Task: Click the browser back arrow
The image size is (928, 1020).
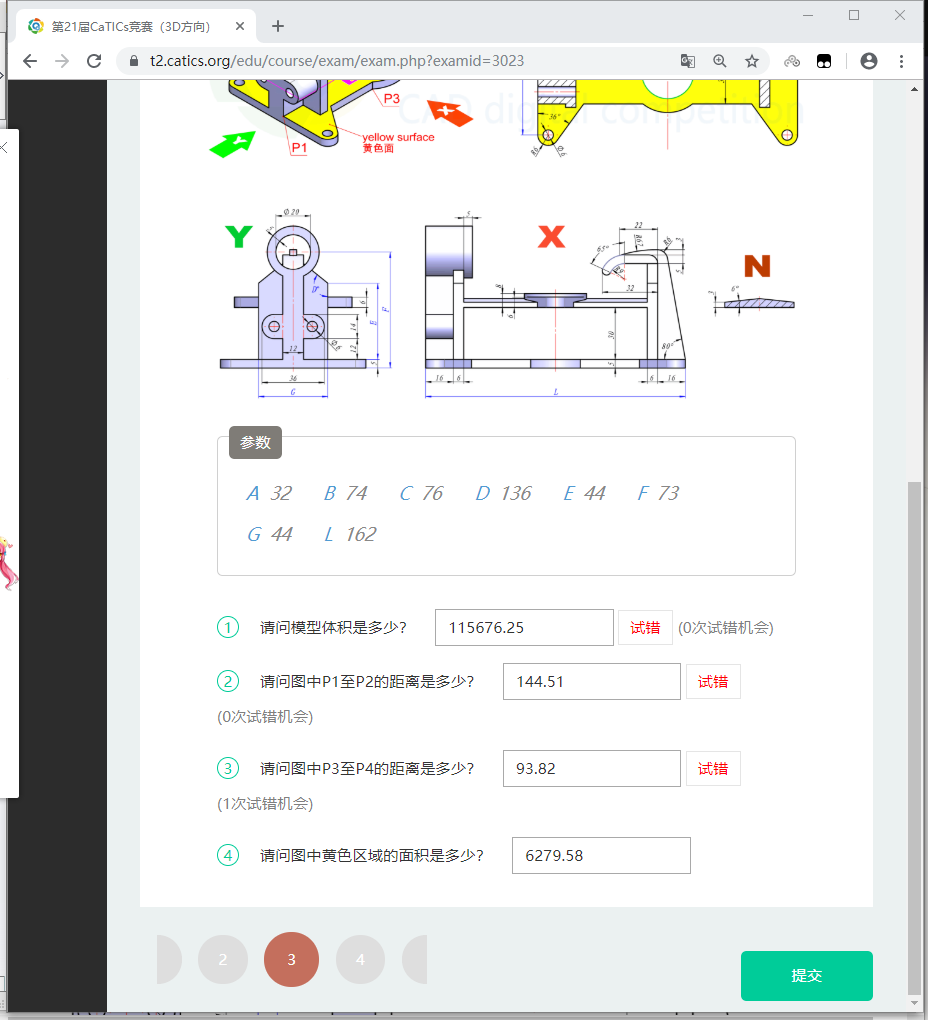Action: tap(30, 61)
